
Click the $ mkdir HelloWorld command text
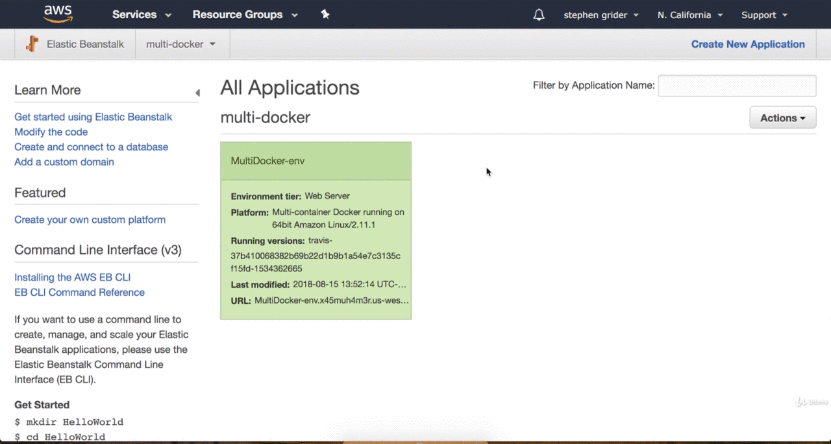[x=69, y=422]
